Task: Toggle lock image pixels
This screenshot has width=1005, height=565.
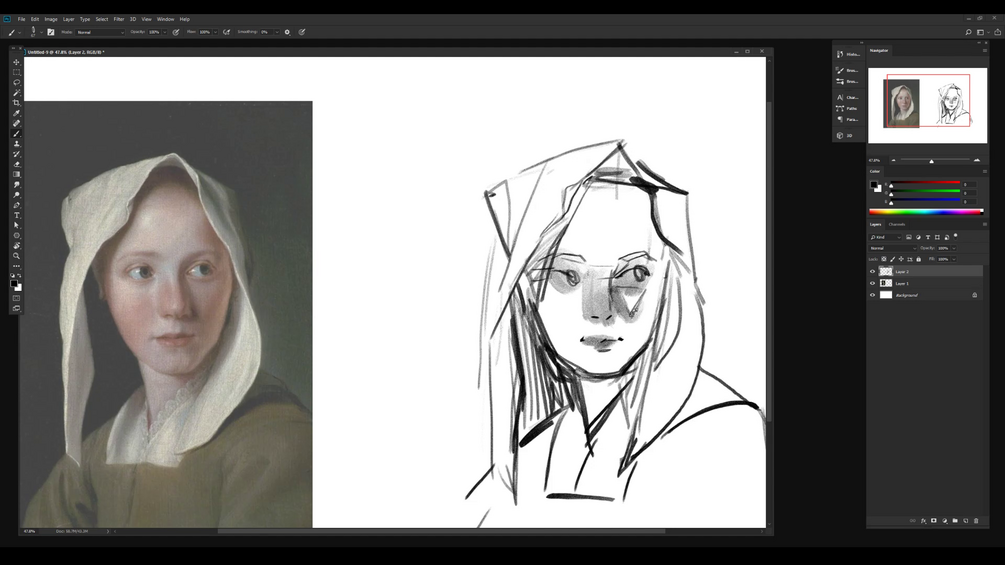Action: pyautogui.click(x=892, y=259)
